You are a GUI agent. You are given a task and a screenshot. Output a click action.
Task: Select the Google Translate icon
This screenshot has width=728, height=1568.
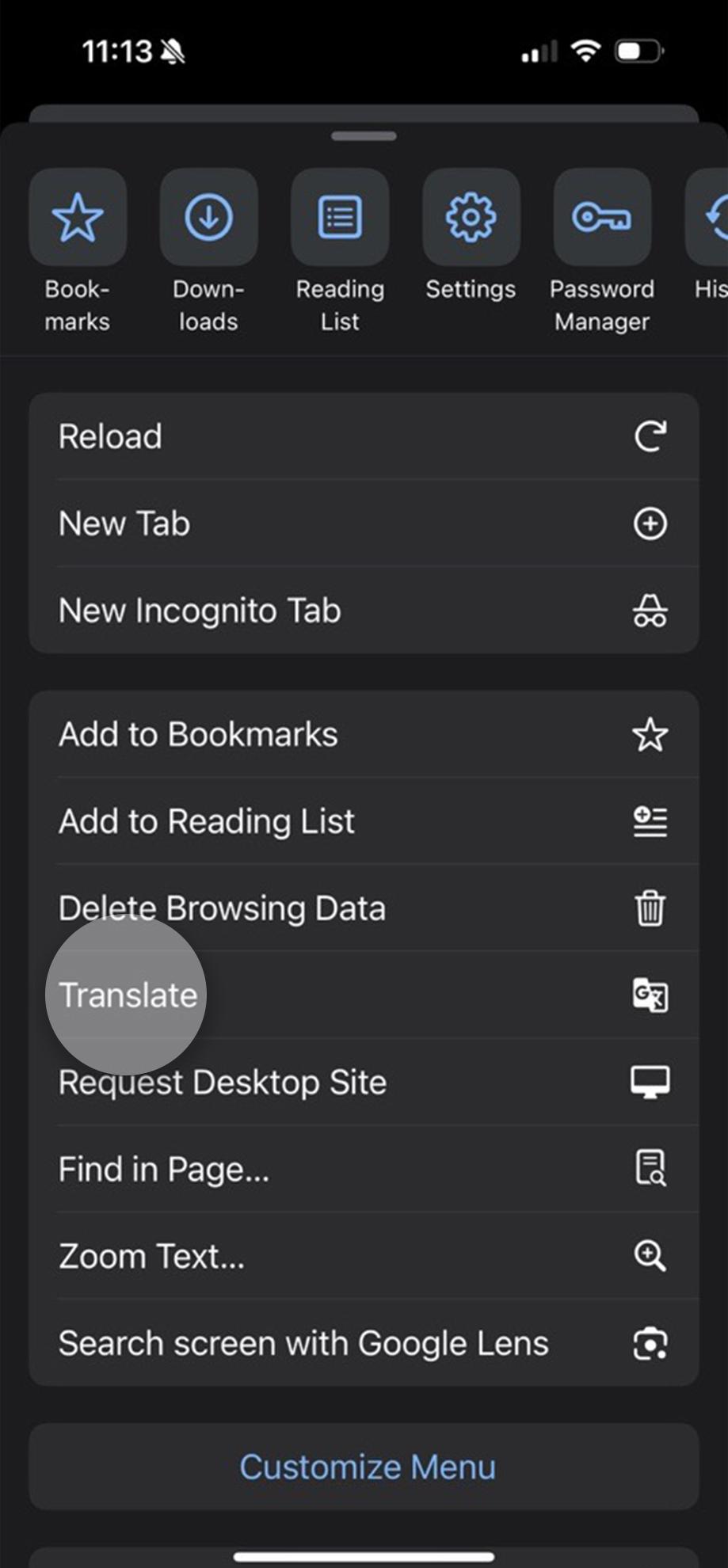pyautogui.click(x=650, y=996)
